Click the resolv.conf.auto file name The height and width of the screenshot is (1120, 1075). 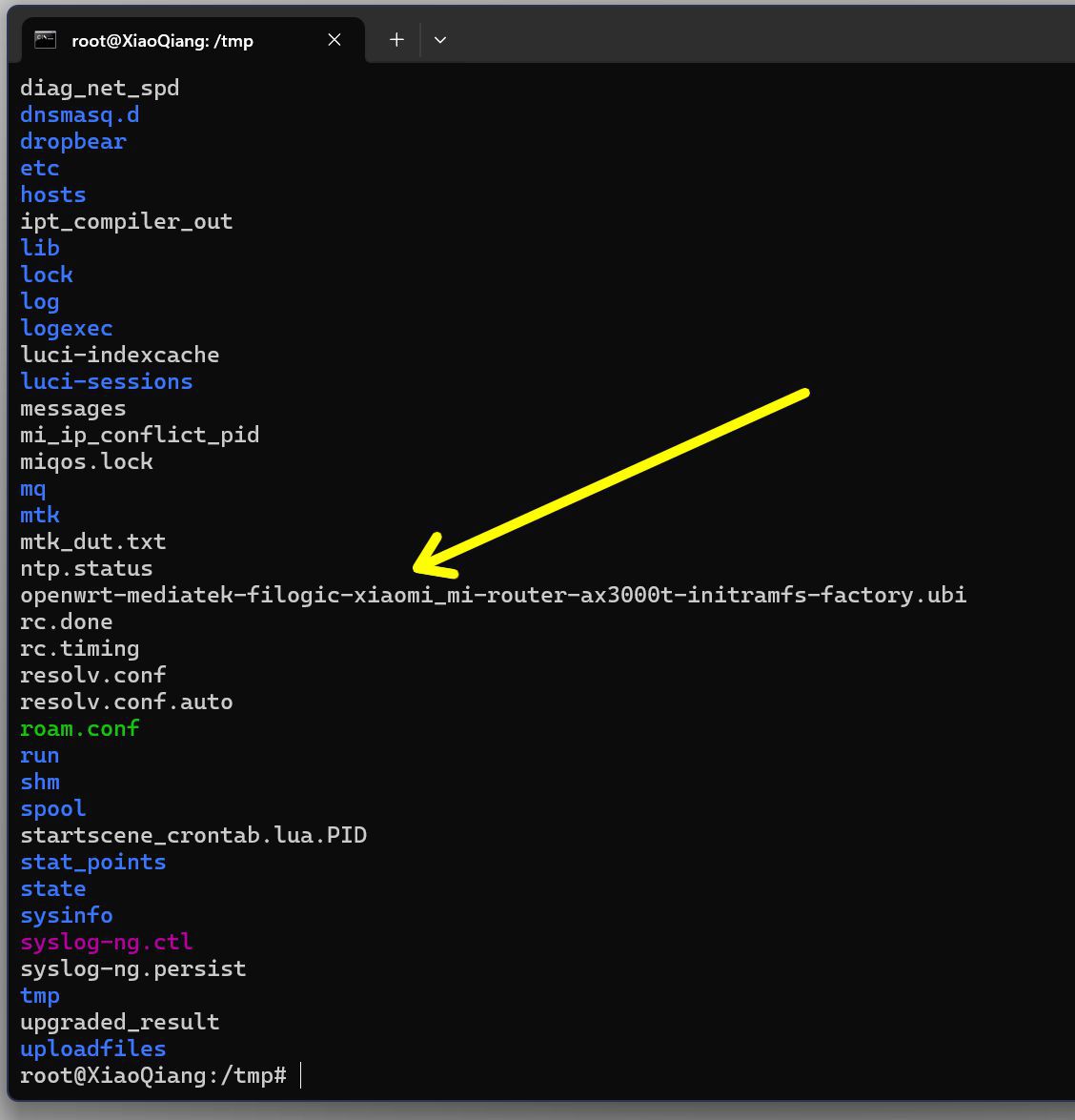127,703
